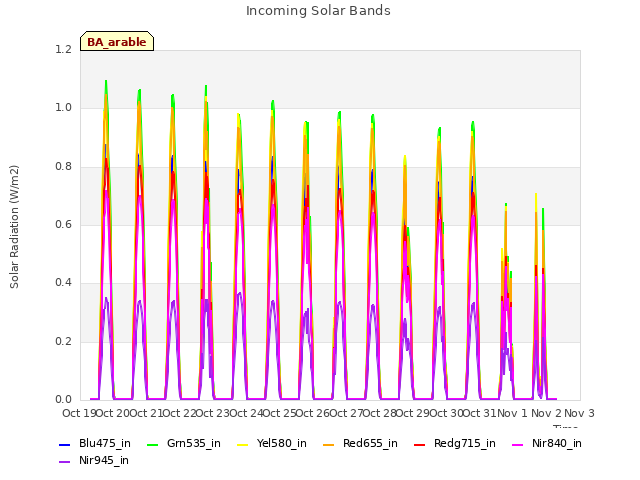Click the 0.0 y-axis tick label

63,400
